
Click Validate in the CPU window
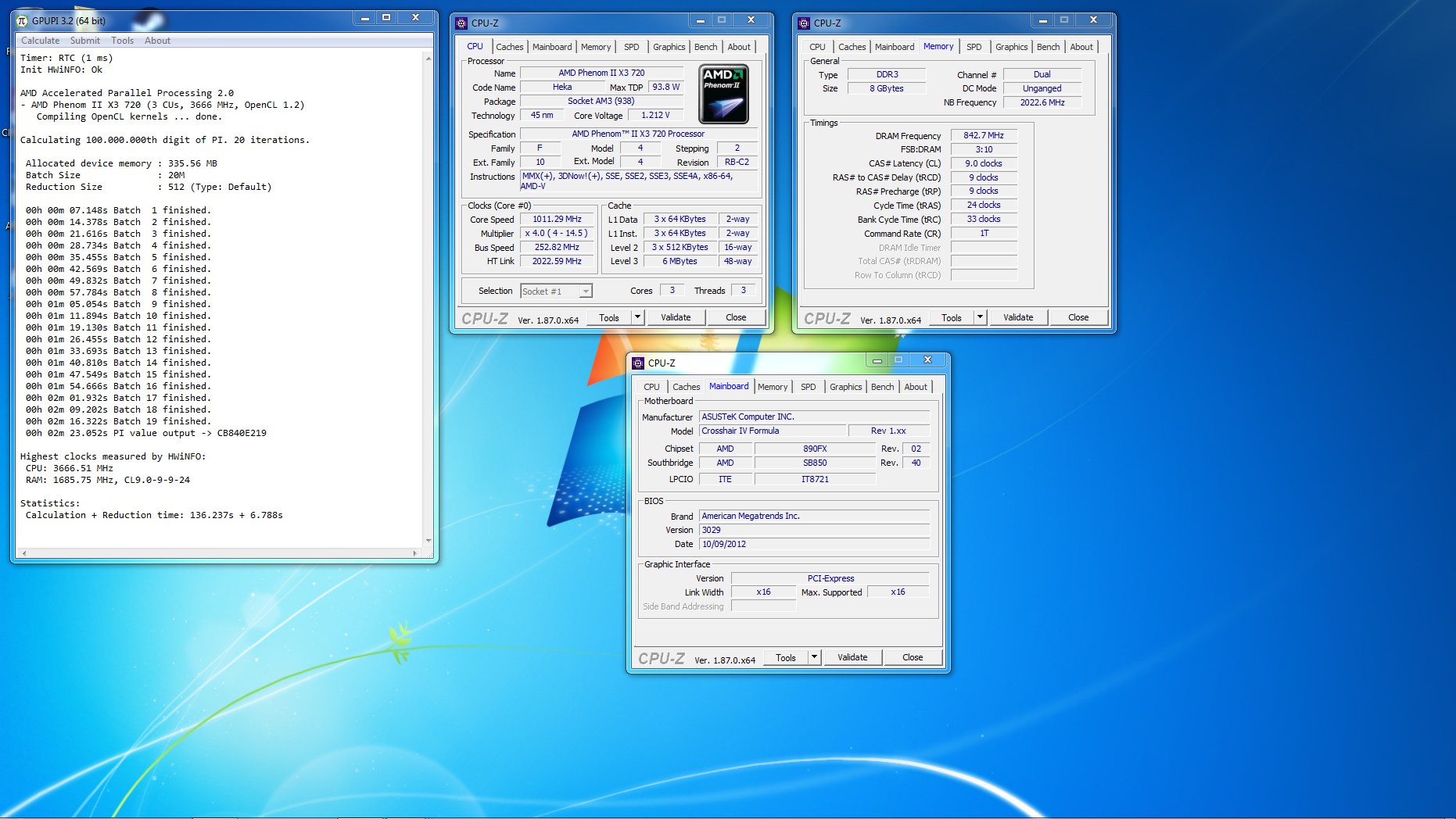pos(676,317)
